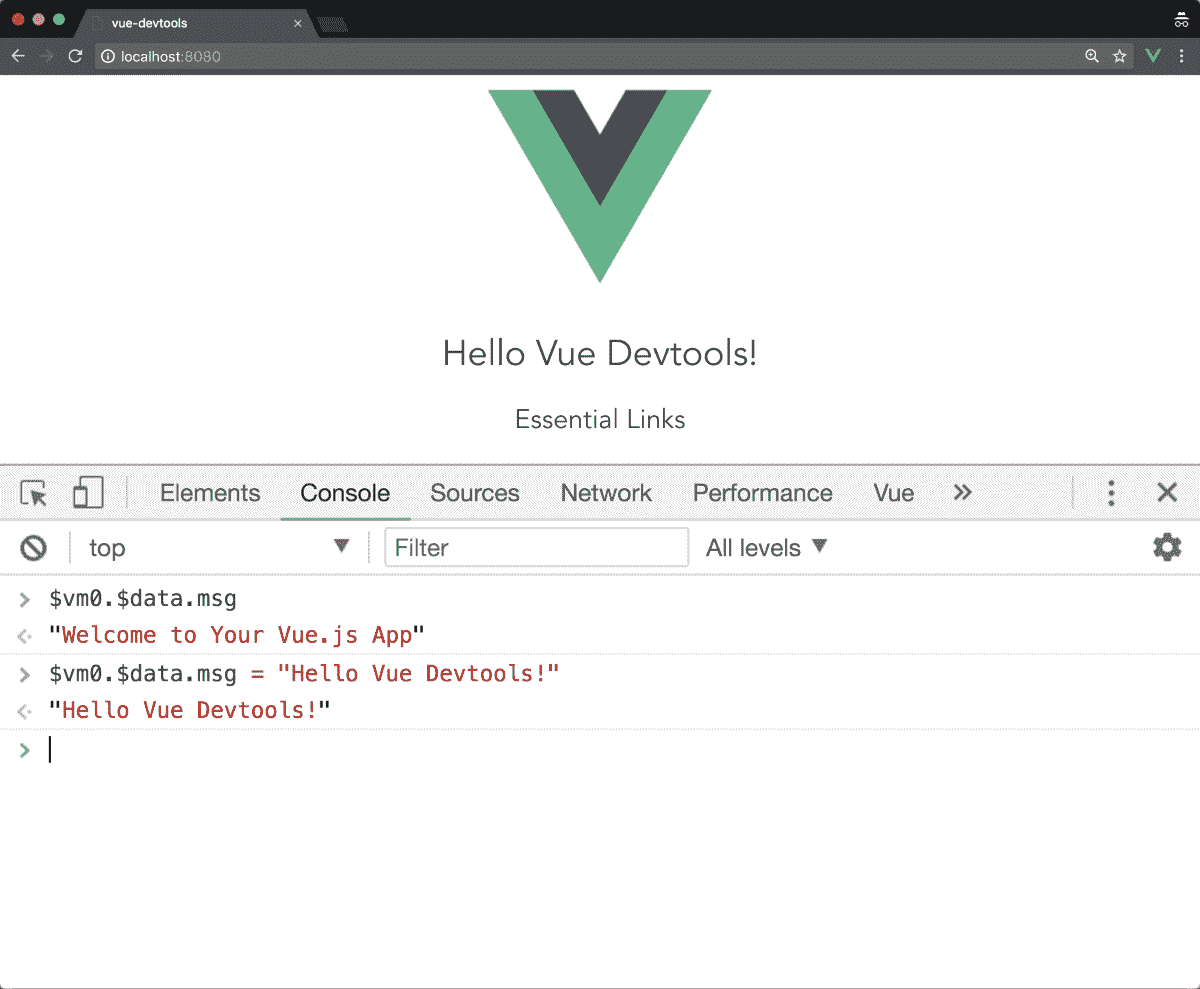Focus the console Filter field

[x=537, y=547]
